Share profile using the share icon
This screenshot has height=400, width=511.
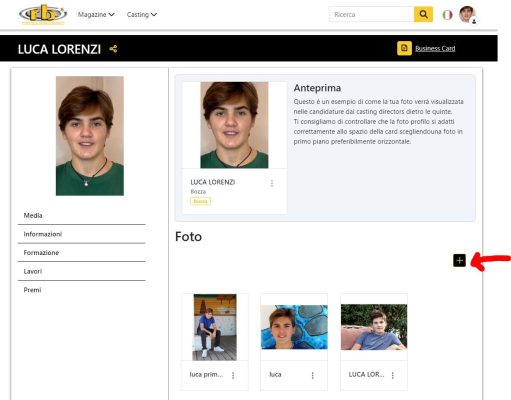113,49
